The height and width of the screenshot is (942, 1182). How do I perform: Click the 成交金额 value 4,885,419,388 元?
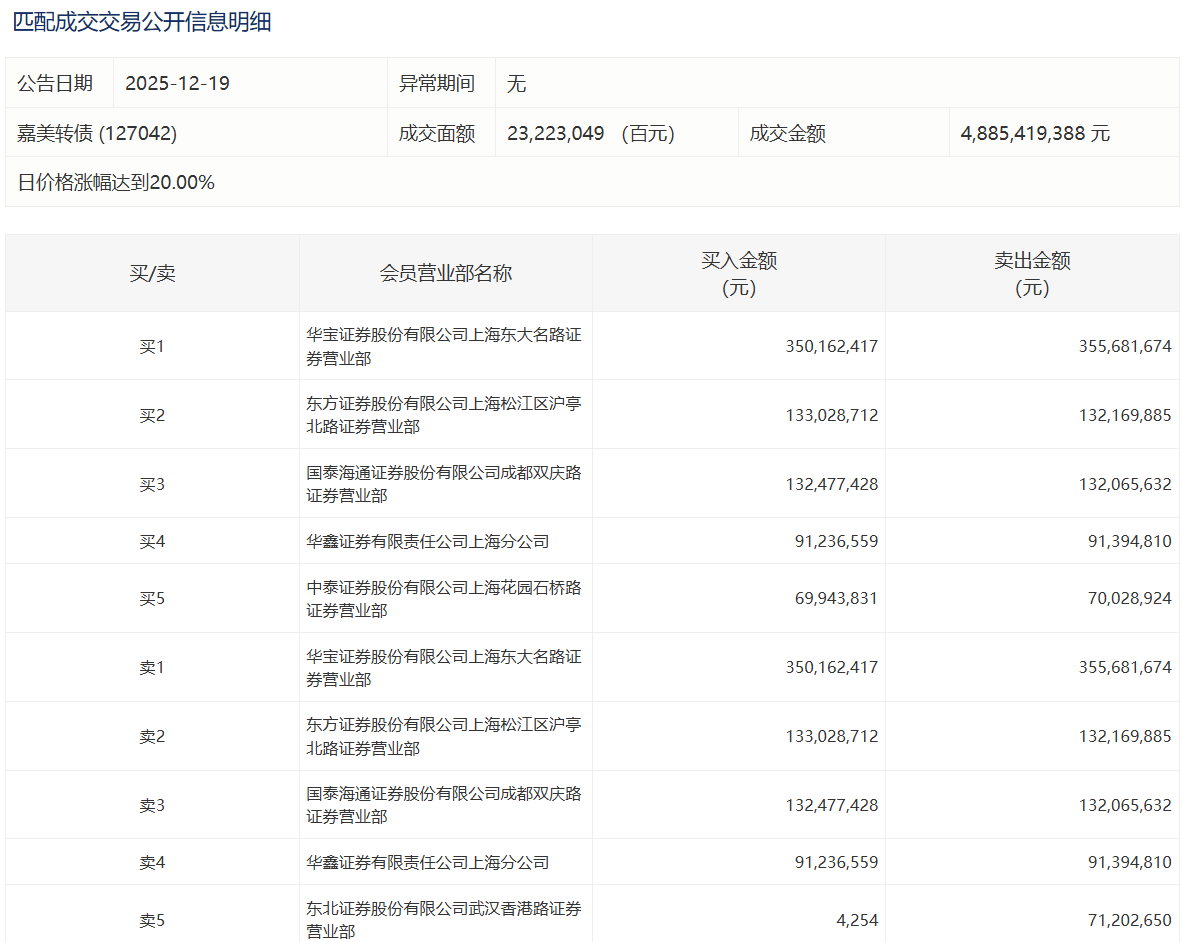tap(1035, 133)
